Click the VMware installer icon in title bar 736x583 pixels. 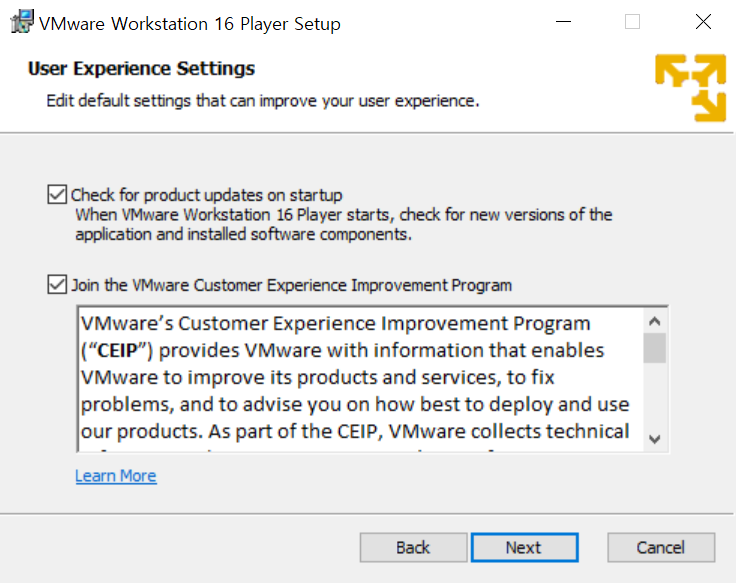pyautogui.click(x=22, y=22)
